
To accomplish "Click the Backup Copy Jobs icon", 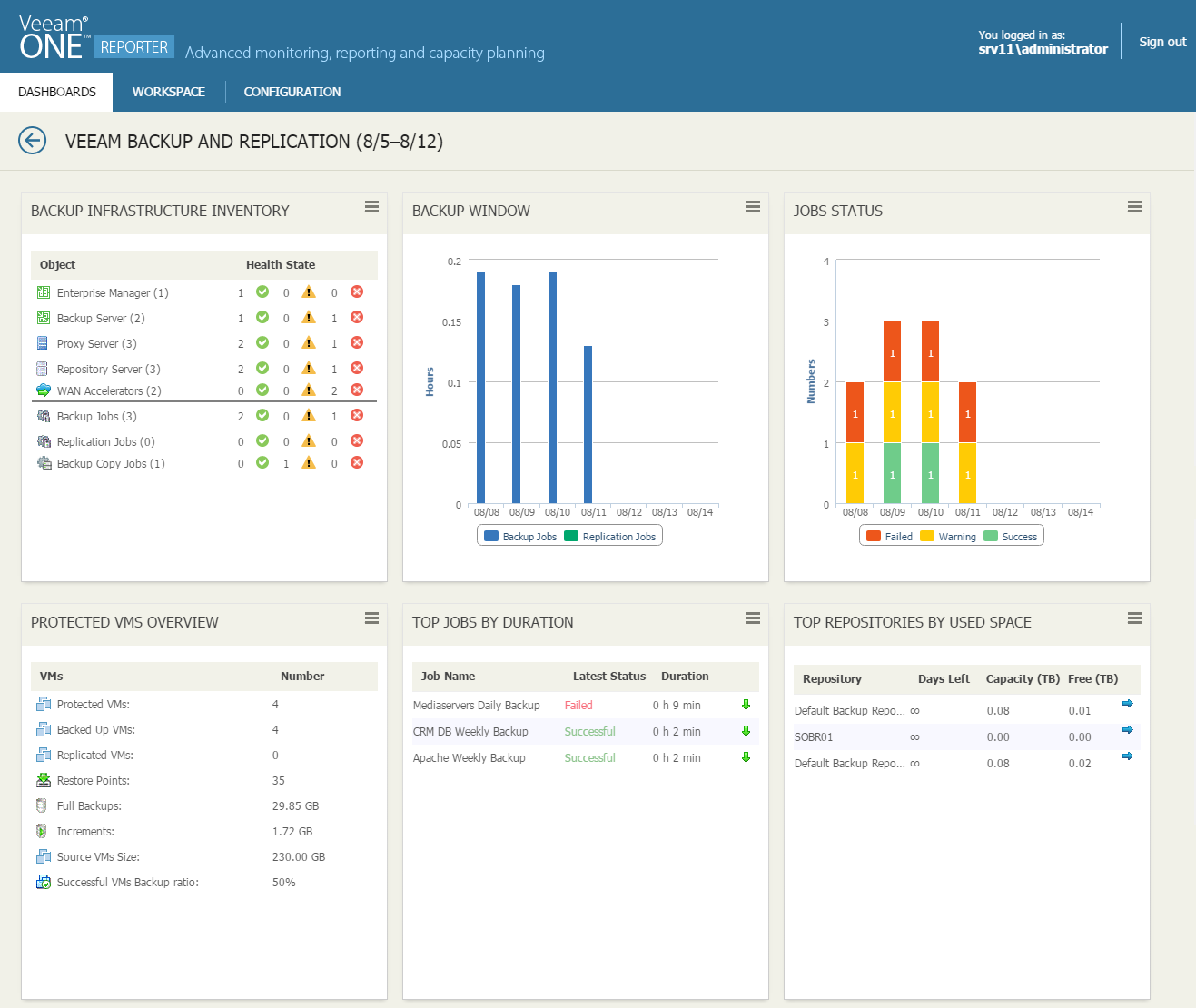I will 43,463.
